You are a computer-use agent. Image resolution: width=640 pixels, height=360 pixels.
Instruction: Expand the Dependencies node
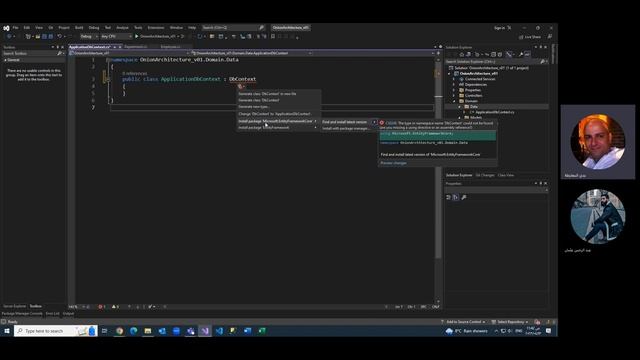tap(454, 84)
